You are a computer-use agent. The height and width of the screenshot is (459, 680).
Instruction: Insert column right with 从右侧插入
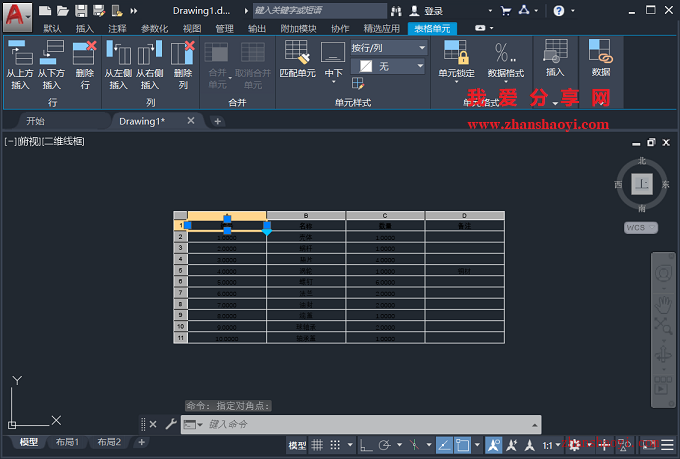click(150, 65)
